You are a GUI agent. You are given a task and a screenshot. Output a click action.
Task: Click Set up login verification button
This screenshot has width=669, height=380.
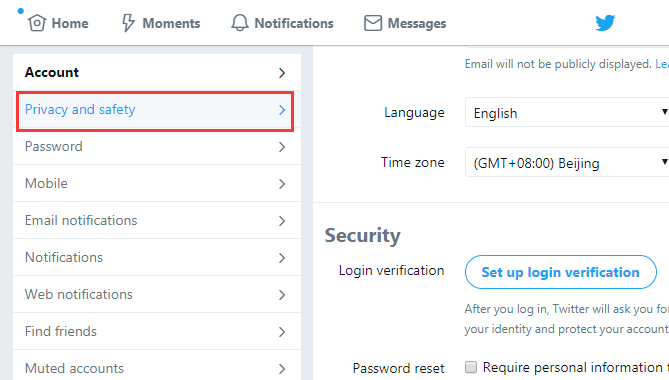(x=561, y=272)
